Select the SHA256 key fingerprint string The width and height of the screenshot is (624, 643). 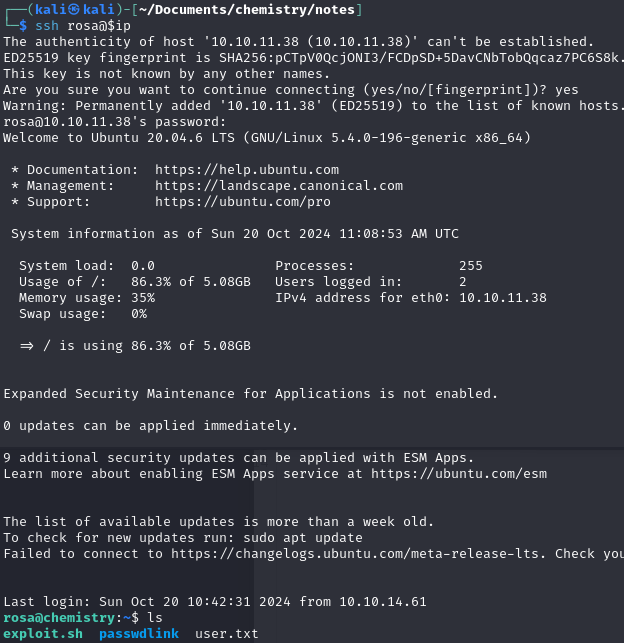[419, 58]
